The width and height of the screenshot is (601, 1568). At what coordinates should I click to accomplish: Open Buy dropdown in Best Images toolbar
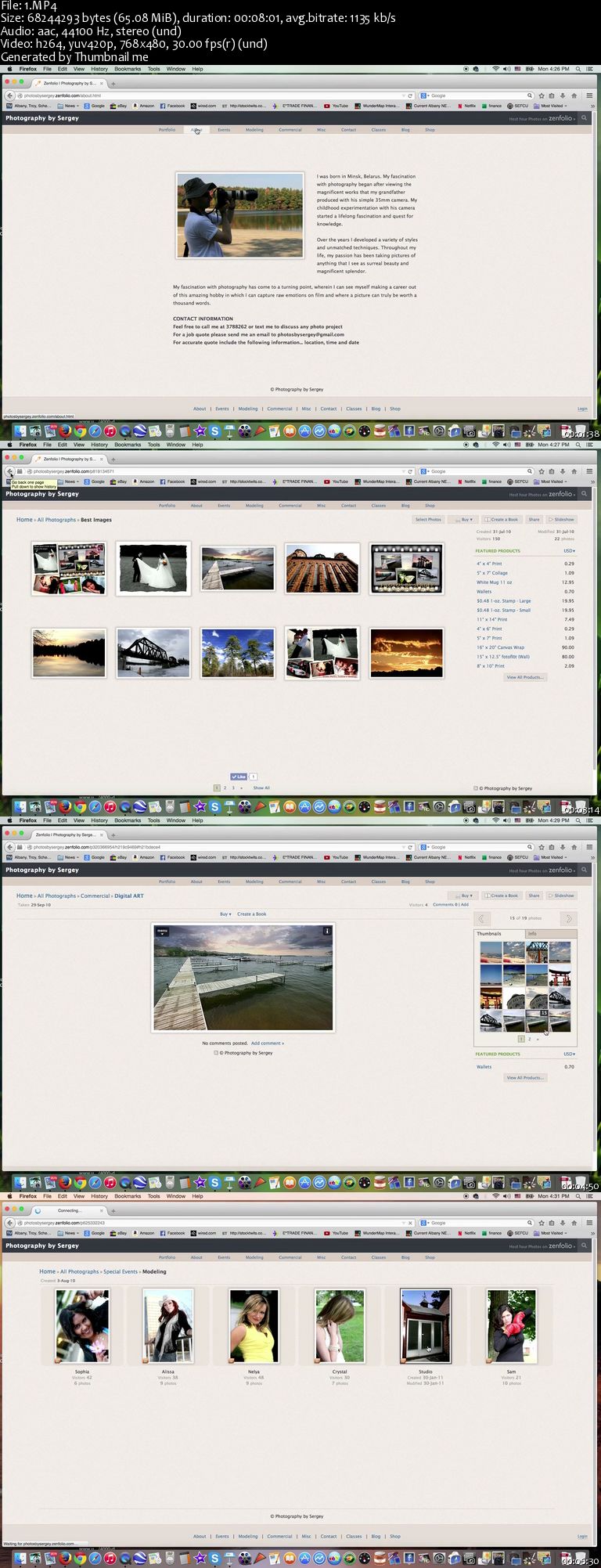click(463, 519)
